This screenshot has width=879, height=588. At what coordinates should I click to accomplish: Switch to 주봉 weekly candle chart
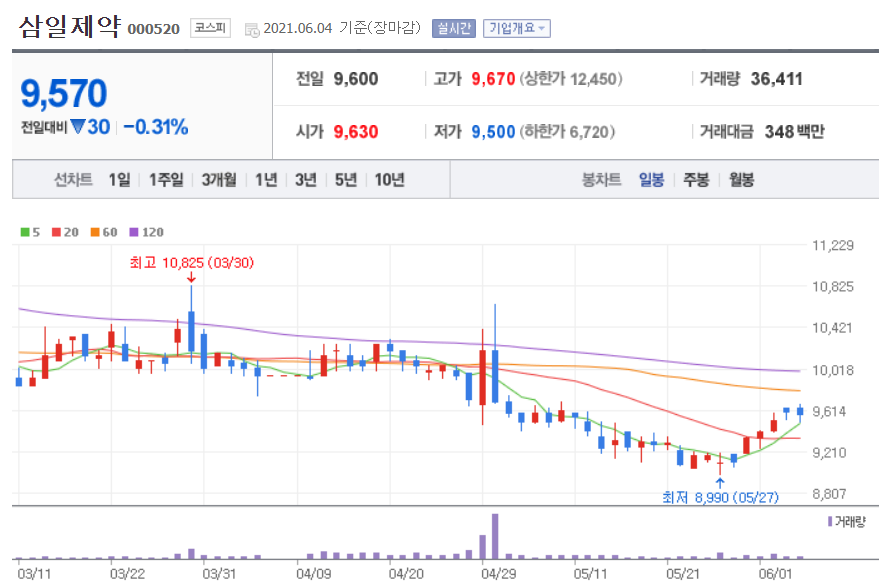pyautogui.click(x=696, y=180)
